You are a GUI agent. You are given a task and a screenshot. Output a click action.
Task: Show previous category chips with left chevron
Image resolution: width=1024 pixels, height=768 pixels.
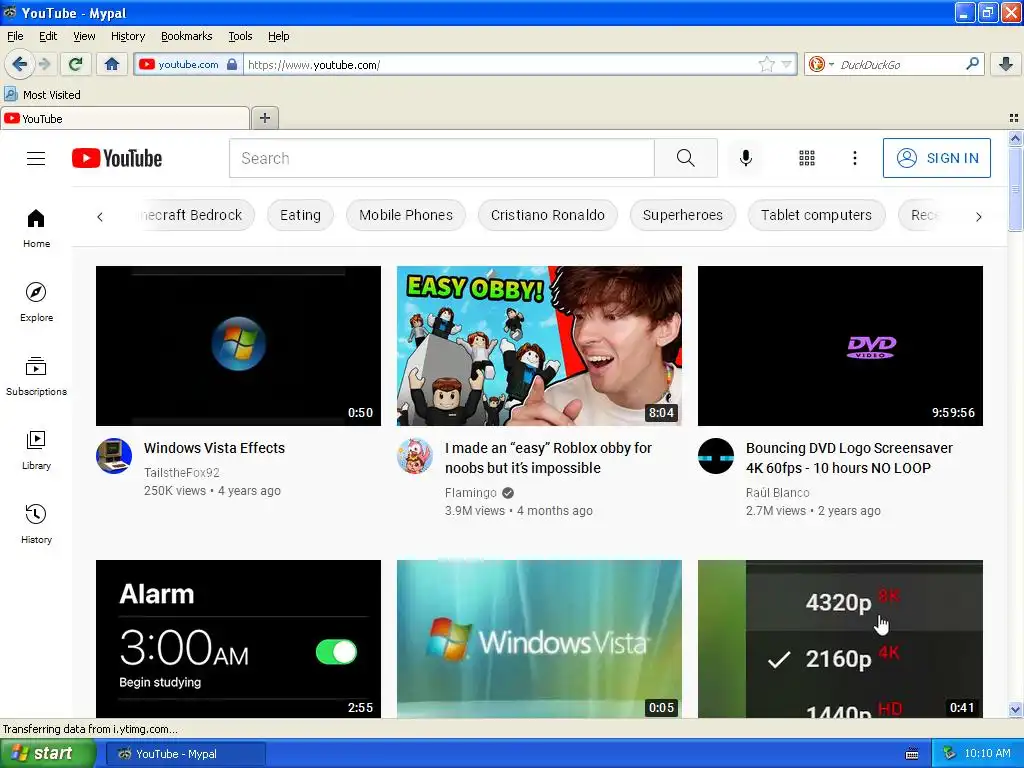coord(100,216)
